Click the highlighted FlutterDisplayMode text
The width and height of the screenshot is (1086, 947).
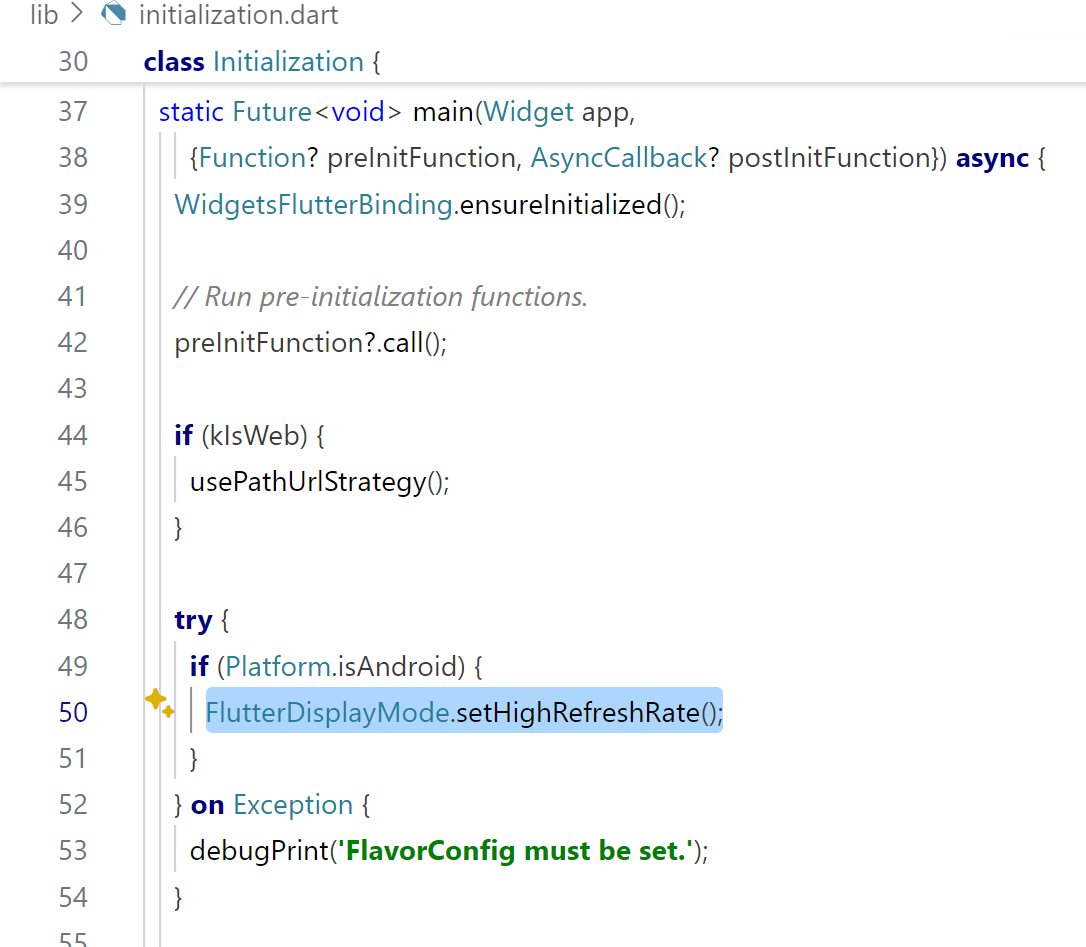point(328,712)
